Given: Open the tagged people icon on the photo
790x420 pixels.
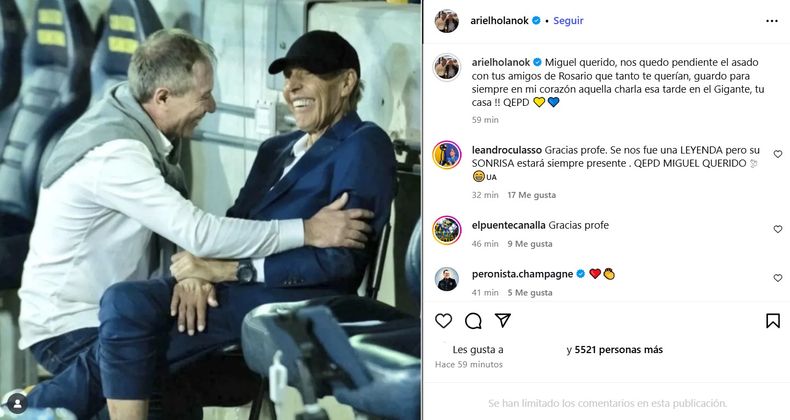Looking at the screenshot, I should [x=15, y=403].
